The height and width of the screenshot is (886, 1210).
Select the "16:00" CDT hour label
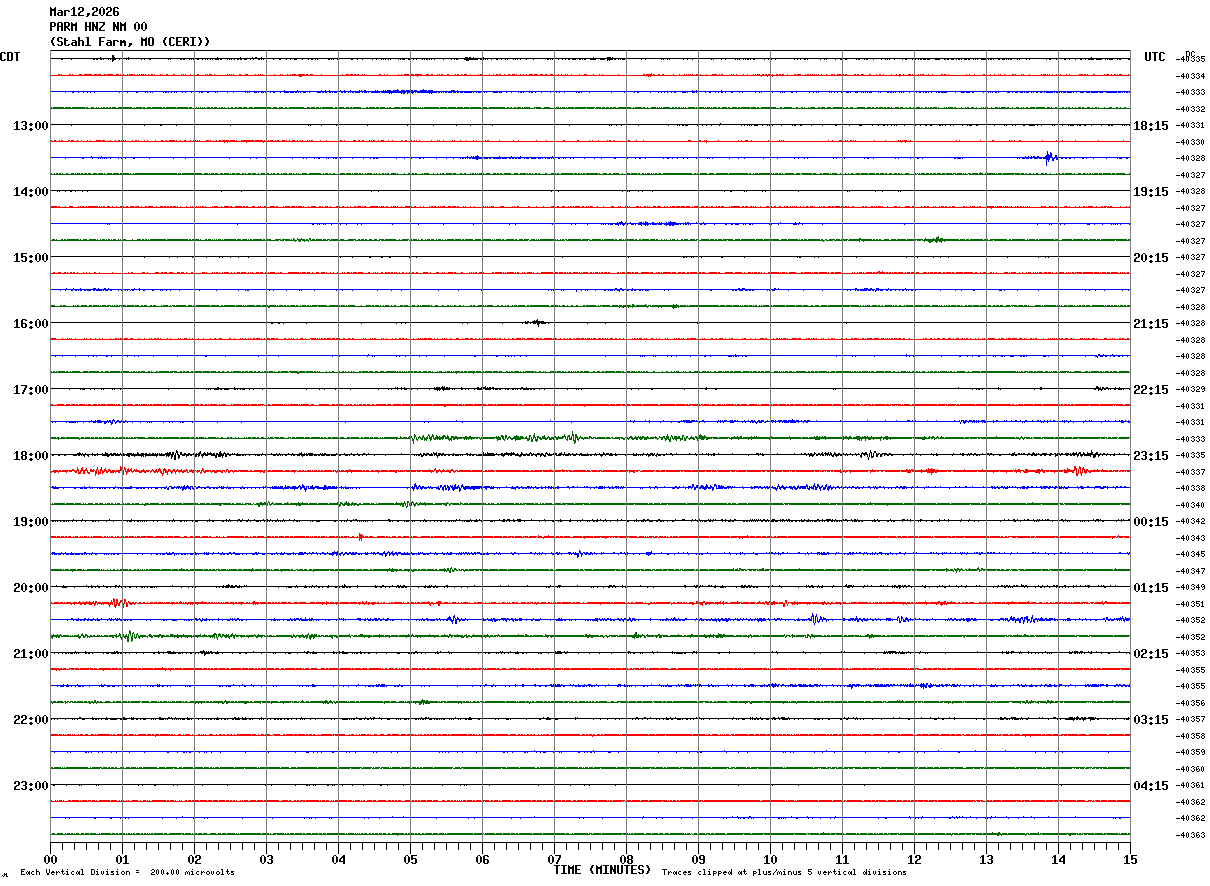[30, 323]
